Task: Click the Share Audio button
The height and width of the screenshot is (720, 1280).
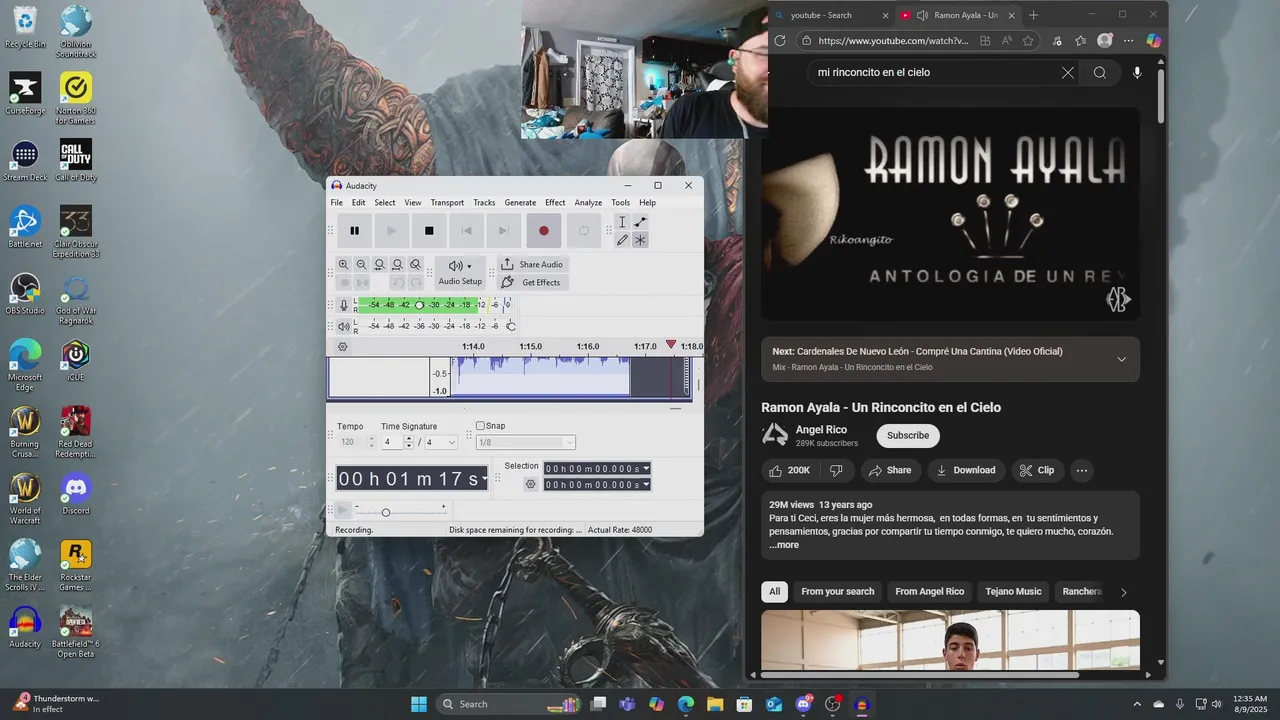Action: point(532,264)
